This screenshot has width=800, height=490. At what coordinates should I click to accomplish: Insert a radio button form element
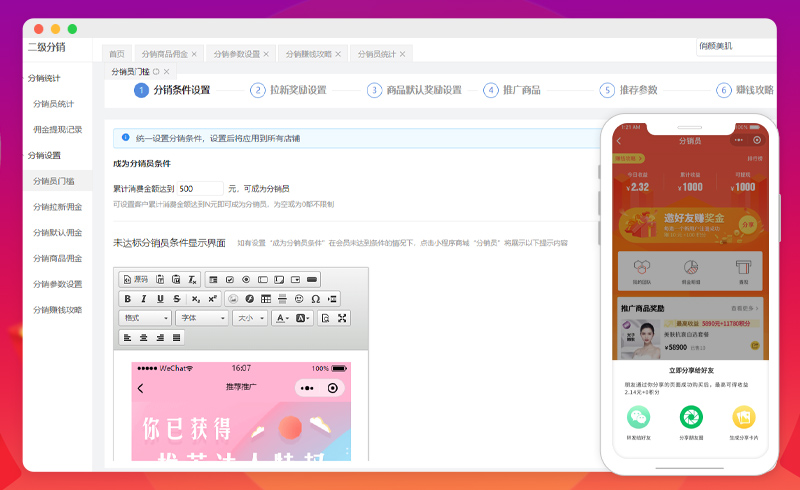click(246, 278)
